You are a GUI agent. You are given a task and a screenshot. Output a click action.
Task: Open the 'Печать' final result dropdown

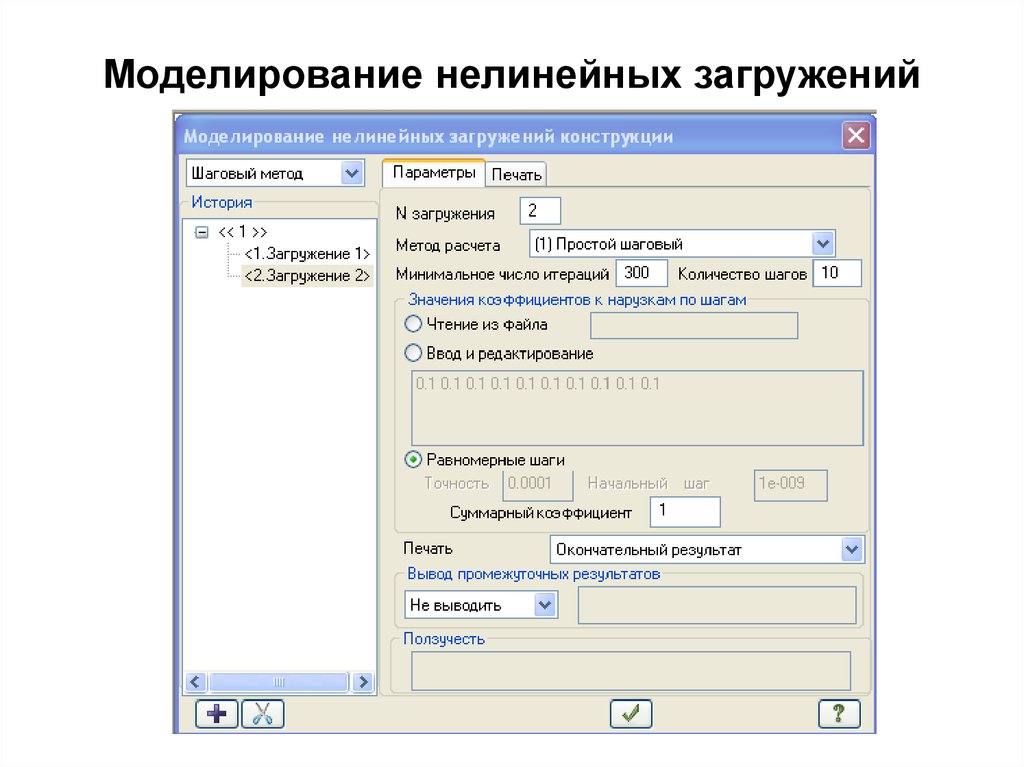point(851,549)
